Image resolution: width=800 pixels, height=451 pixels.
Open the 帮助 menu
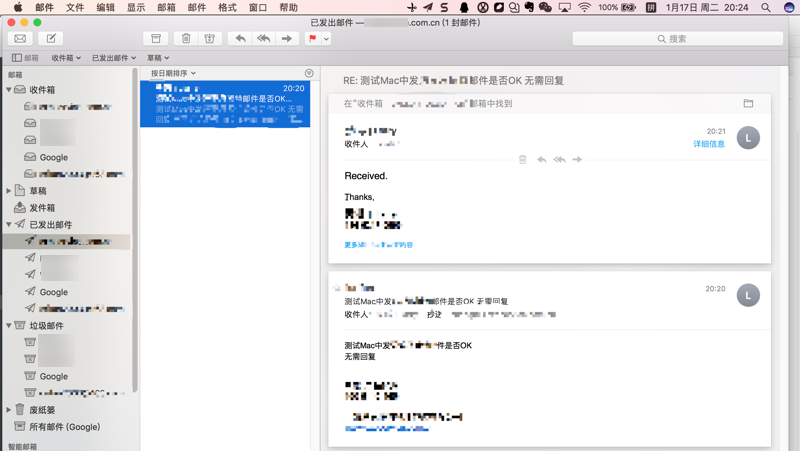[x=288, y=7]
